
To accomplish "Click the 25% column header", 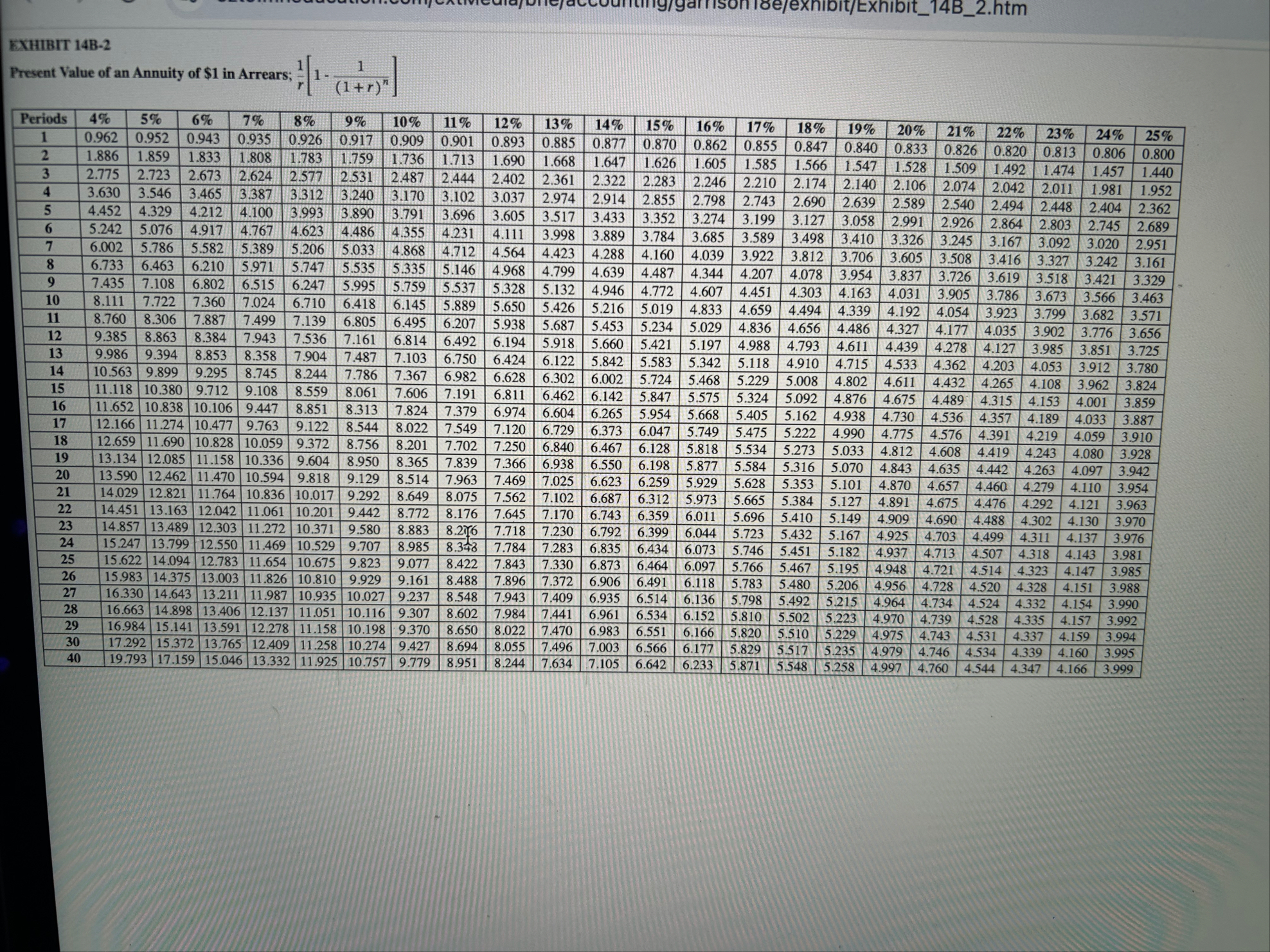I will pyautogui.click(x=1158, y=136).
